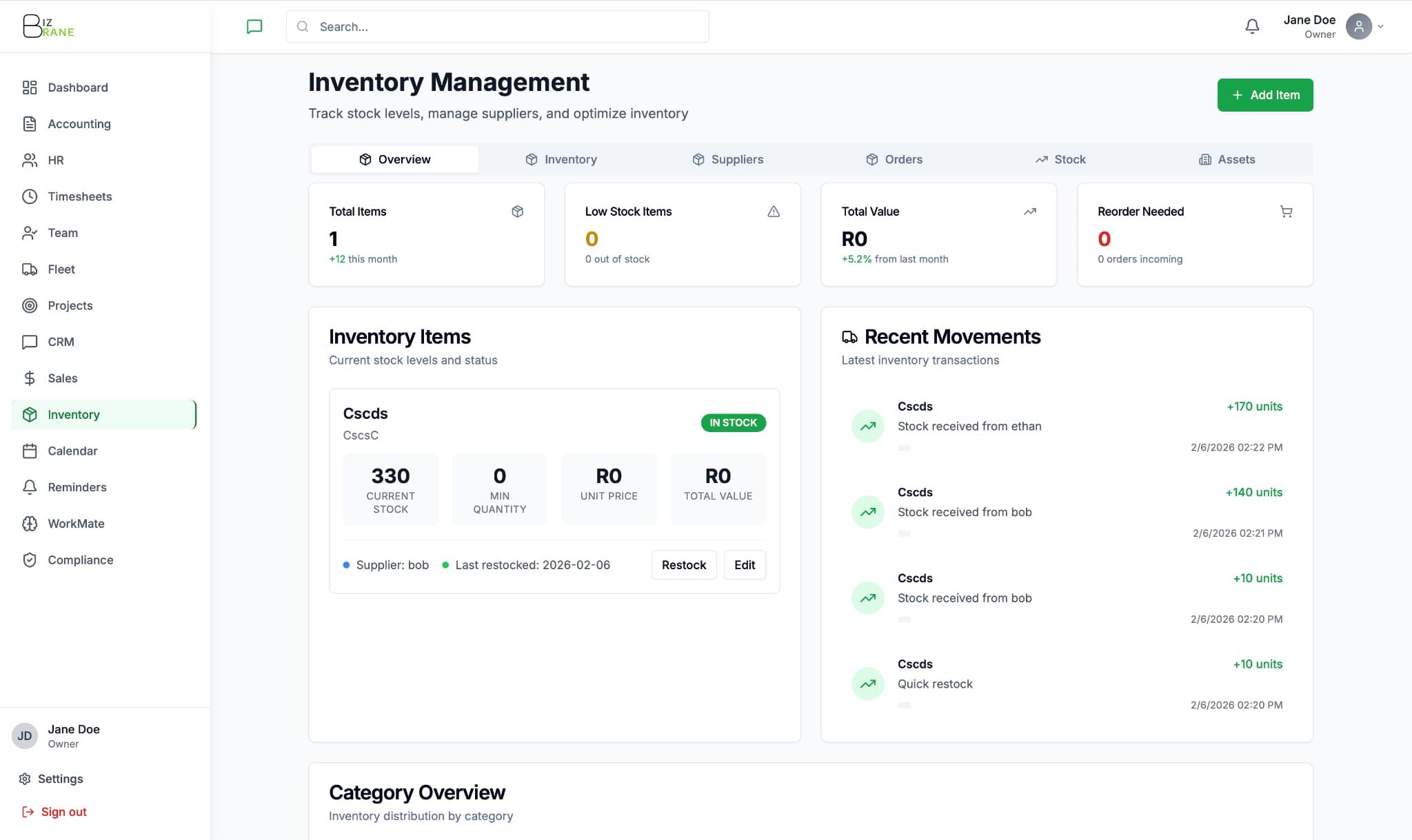The width and height of the screenshot is (1412, 840).
Task: Click the package icon on Total Items card
Action: tap(518, 212)
